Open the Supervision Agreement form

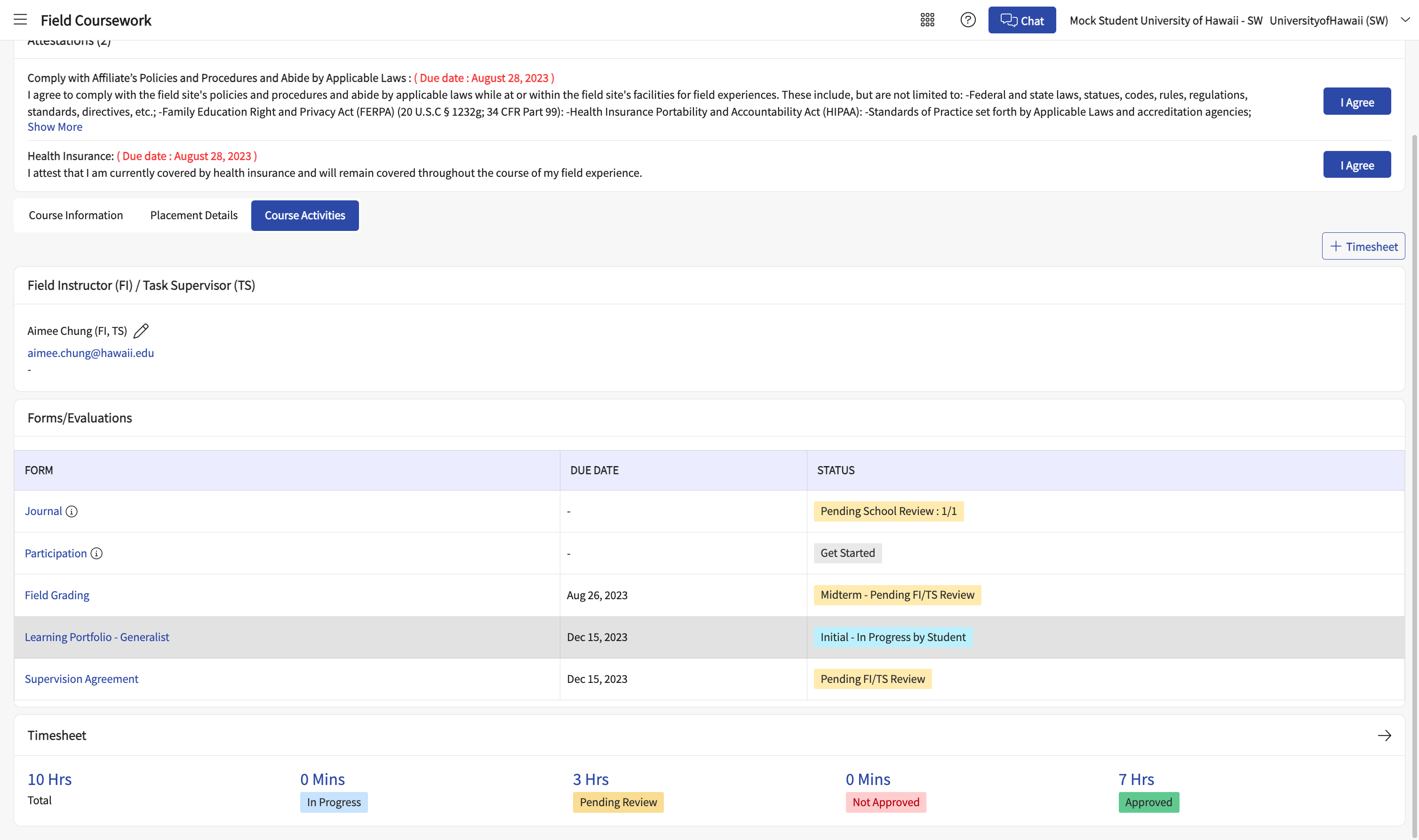(x=81, y=679)
